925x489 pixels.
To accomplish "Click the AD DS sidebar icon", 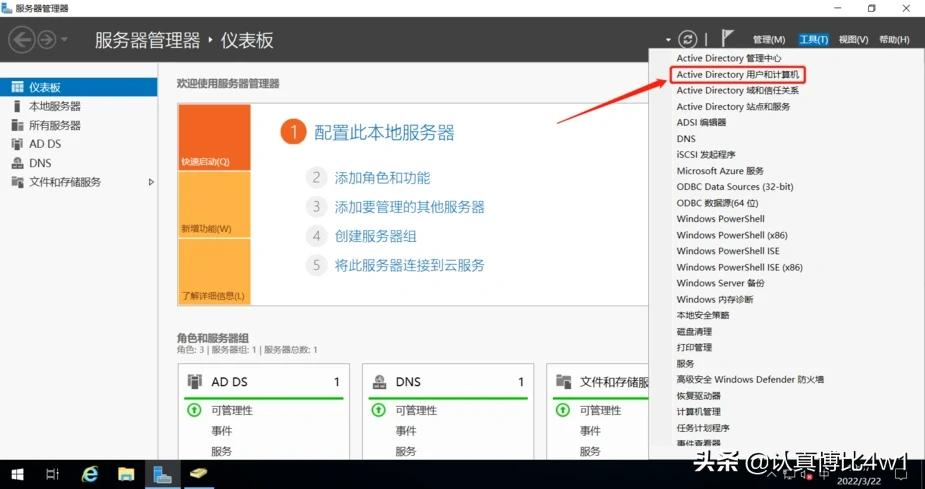I will click(18, 144).
